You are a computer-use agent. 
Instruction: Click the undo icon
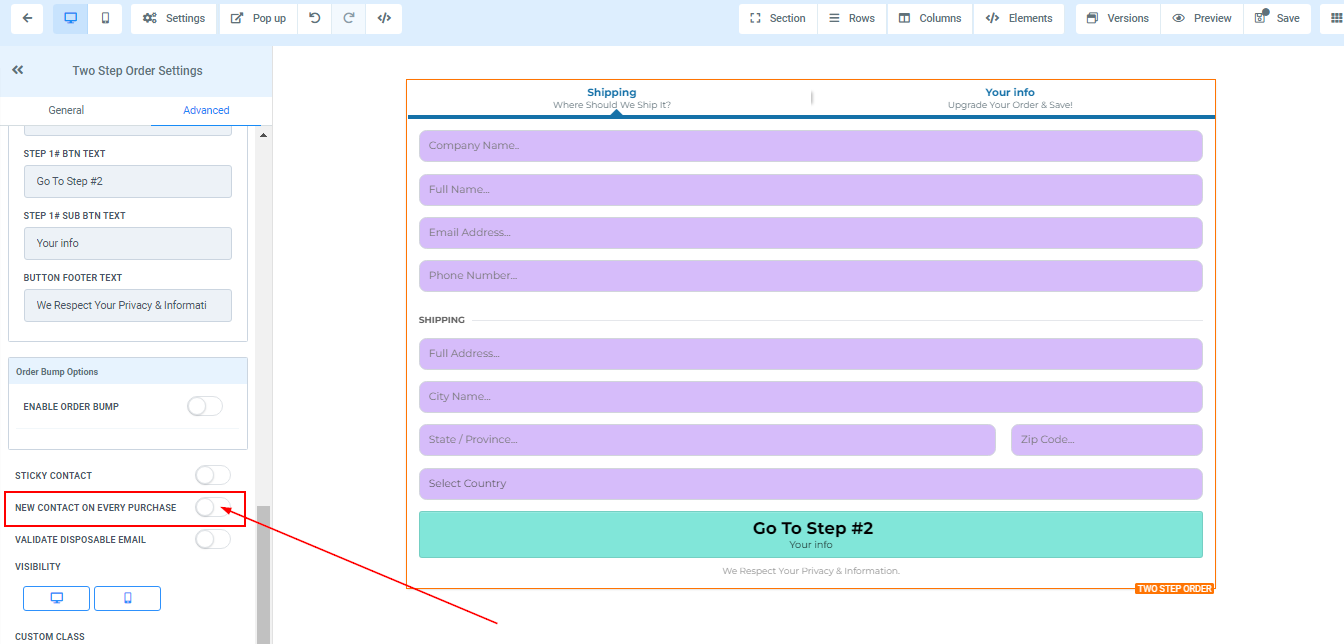click(314, 18)
